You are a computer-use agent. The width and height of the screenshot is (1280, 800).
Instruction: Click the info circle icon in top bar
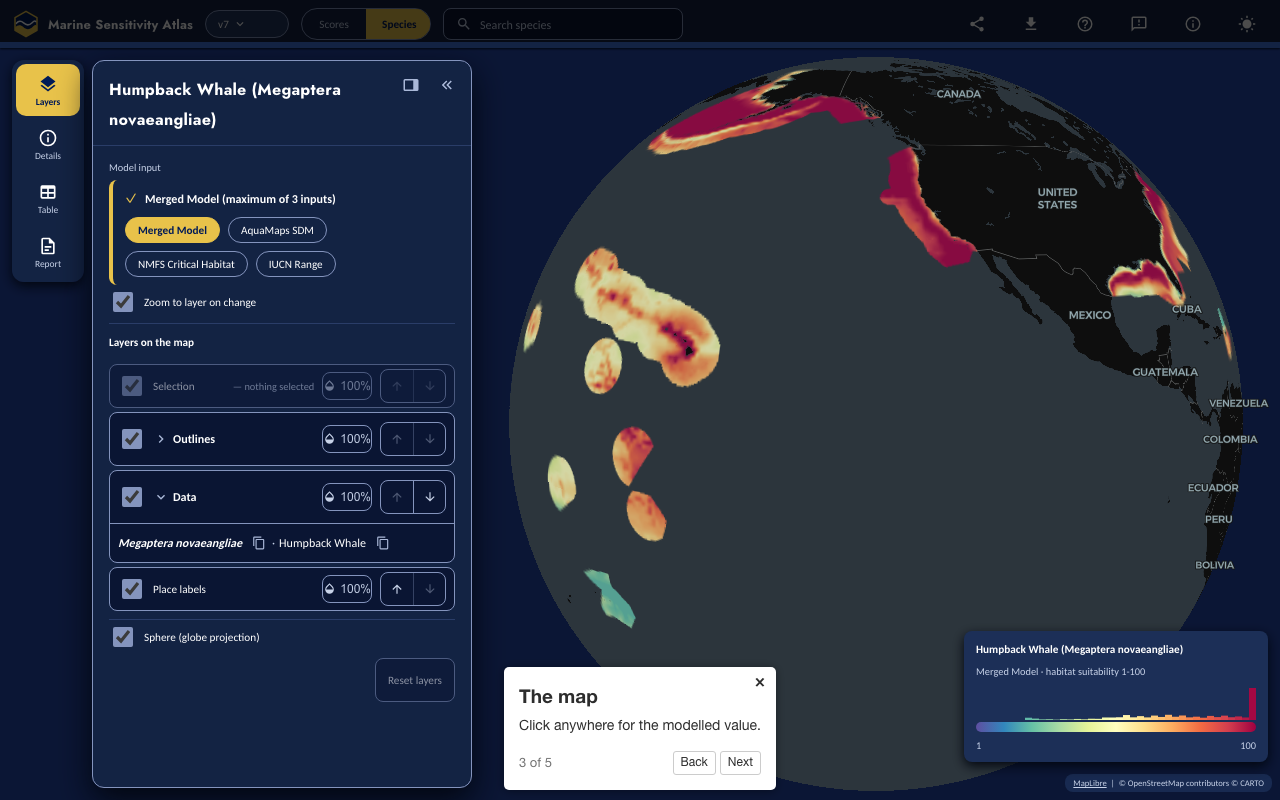coord(1193,24)
